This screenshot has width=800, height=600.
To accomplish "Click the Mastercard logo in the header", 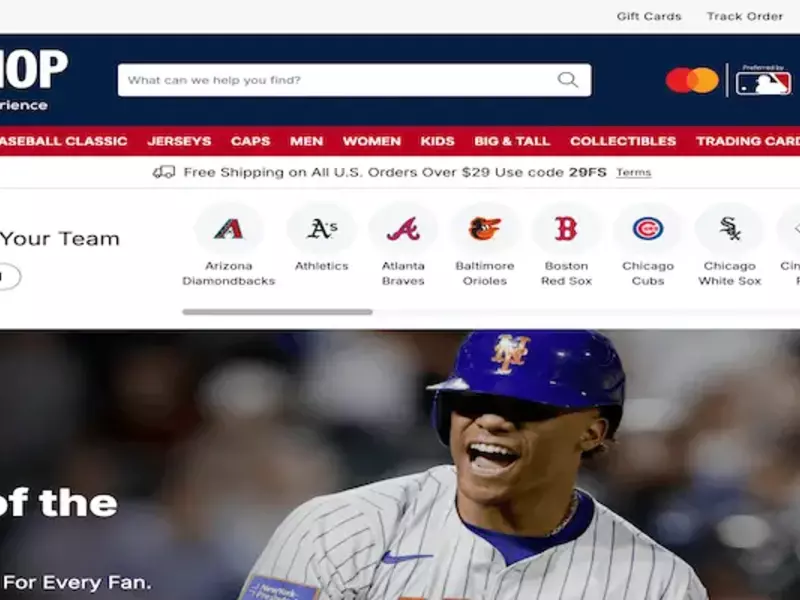I will pyautogui.click(x=692, y=80).
